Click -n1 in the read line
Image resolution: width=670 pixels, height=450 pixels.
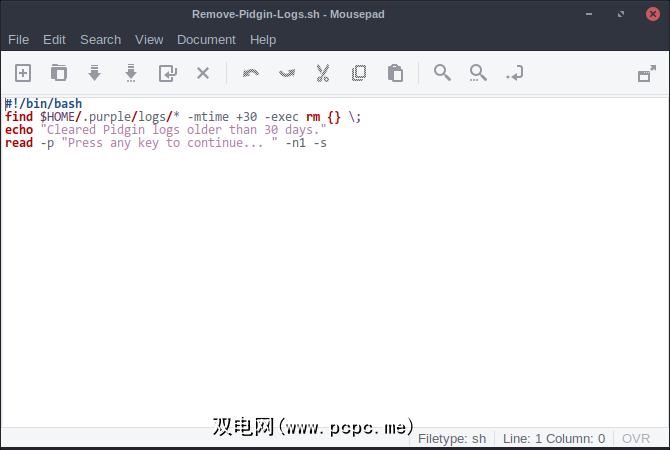[x=296, y=143]
